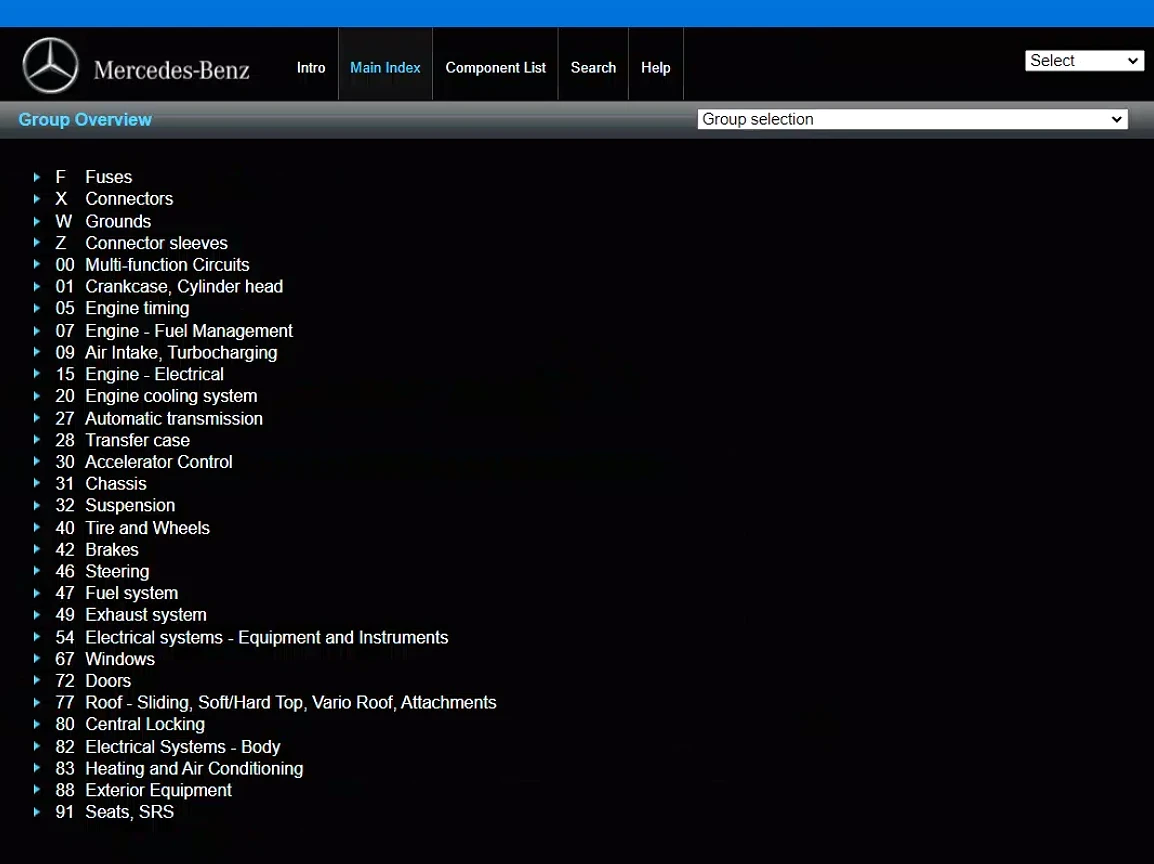Click the arrow next to 47 Fuel system

[x=37, y=593]
